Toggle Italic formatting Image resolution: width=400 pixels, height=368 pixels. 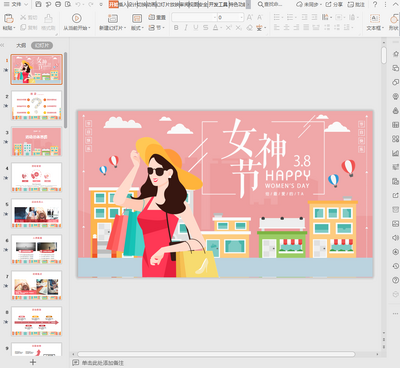point(186,28)
